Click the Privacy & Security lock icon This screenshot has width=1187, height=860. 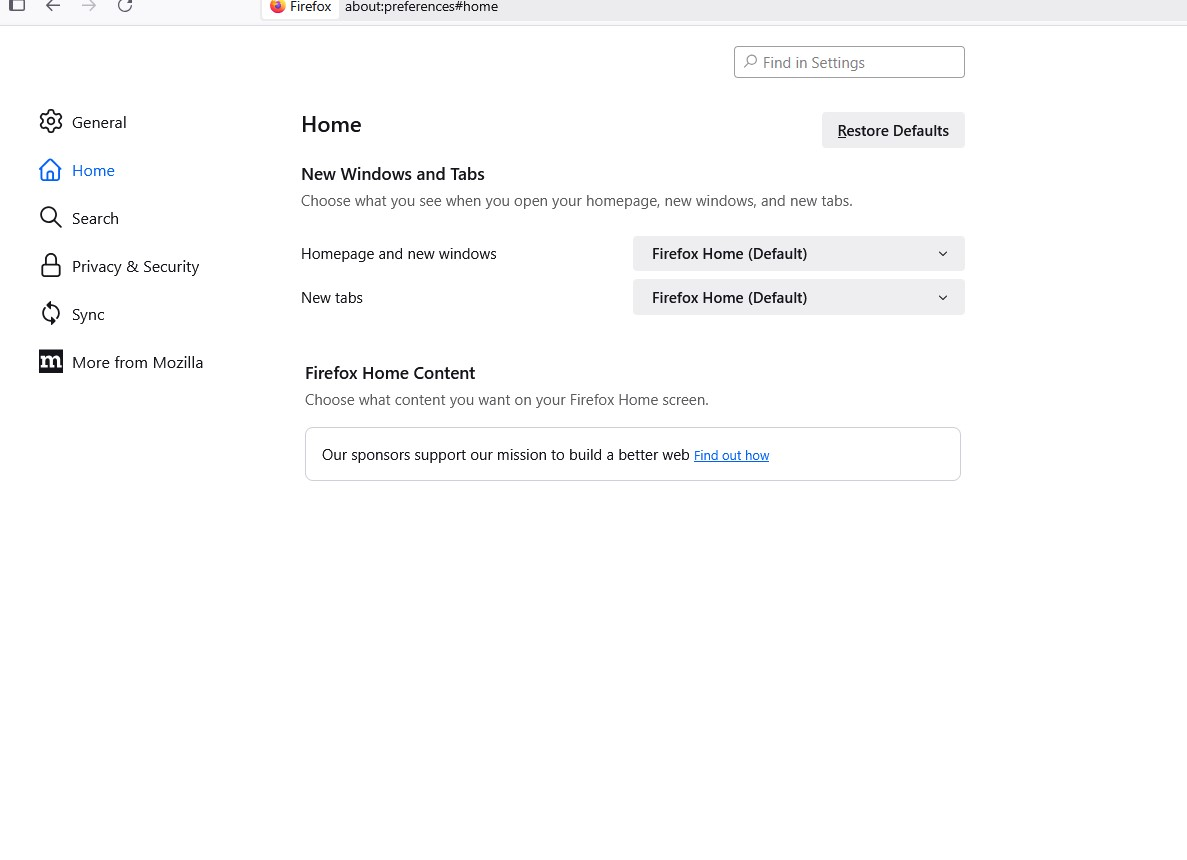51,265
